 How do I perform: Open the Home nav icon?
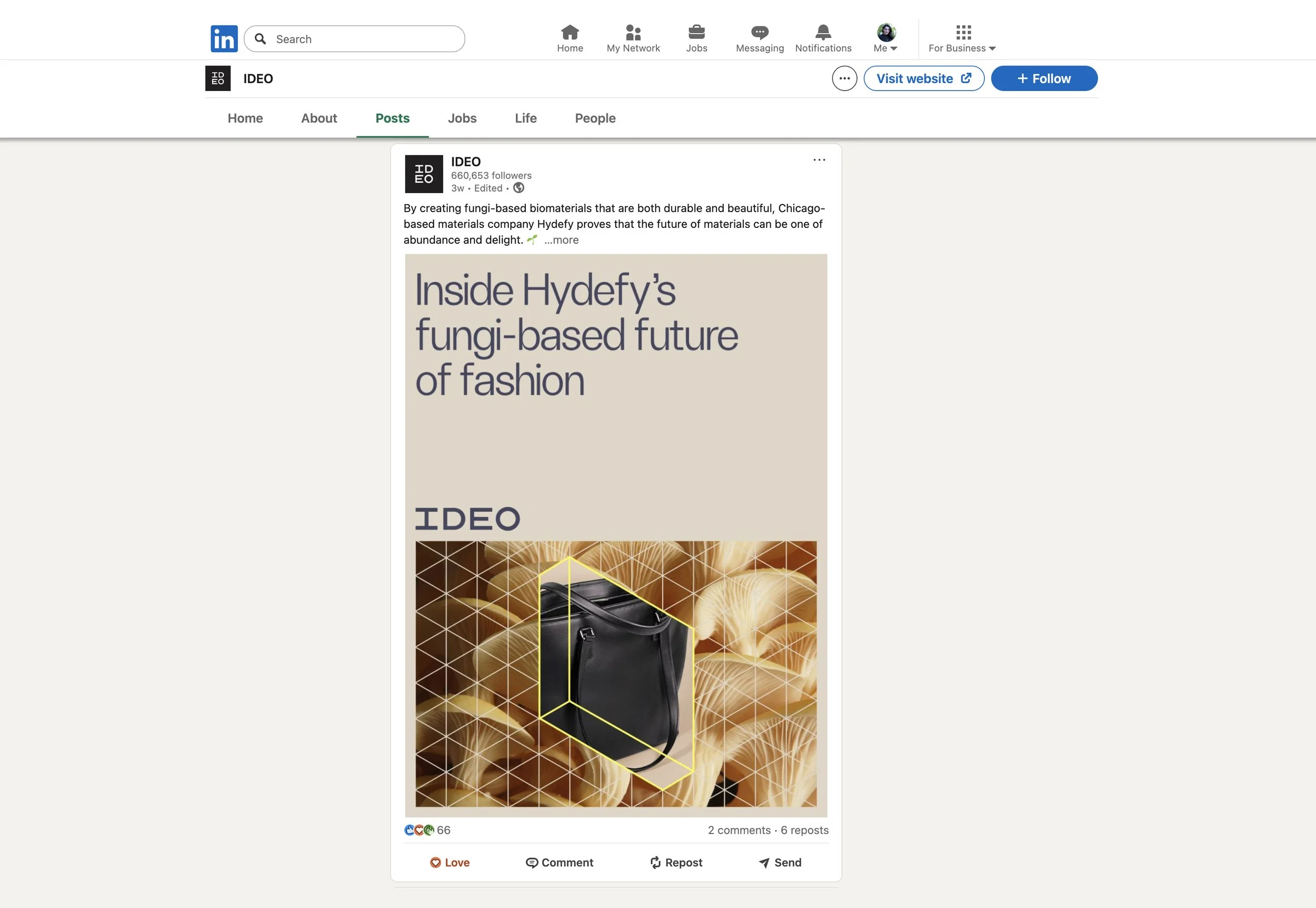click(570, 38)
